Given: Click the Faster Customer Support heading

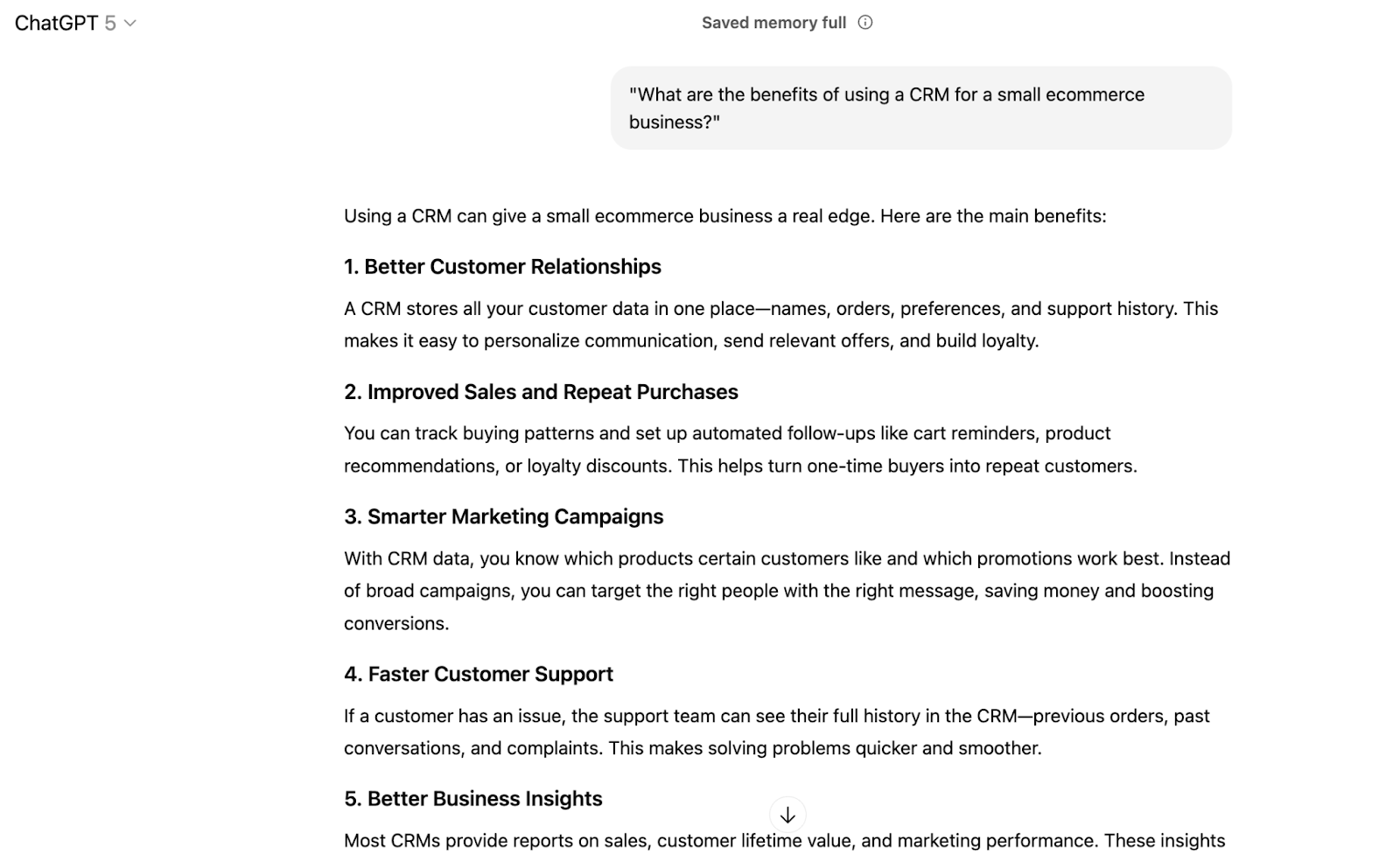Looking at the screenshot, I should coord(478,674).
